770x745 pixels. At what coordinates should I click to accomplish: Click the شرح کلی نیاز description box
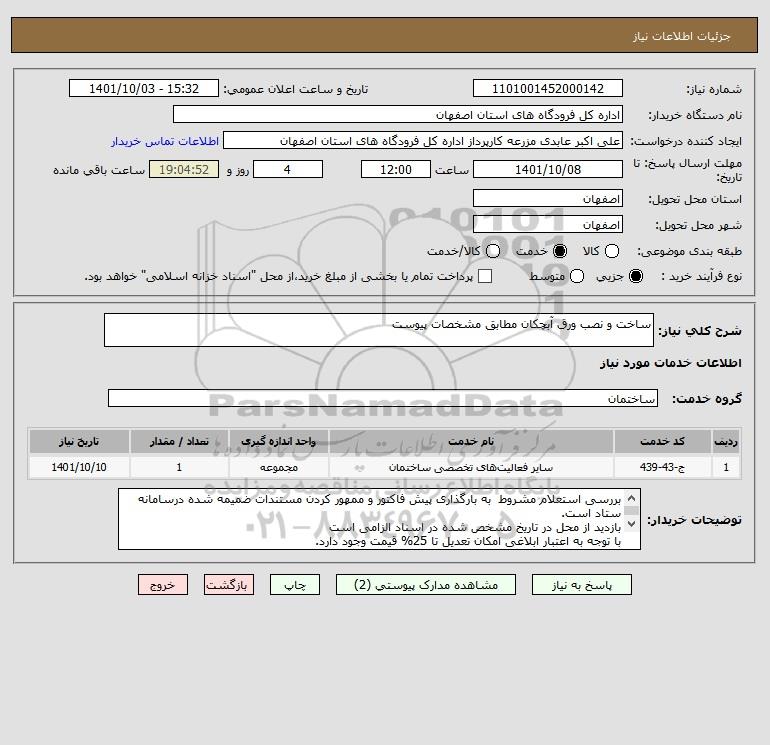tap(379, 330)
